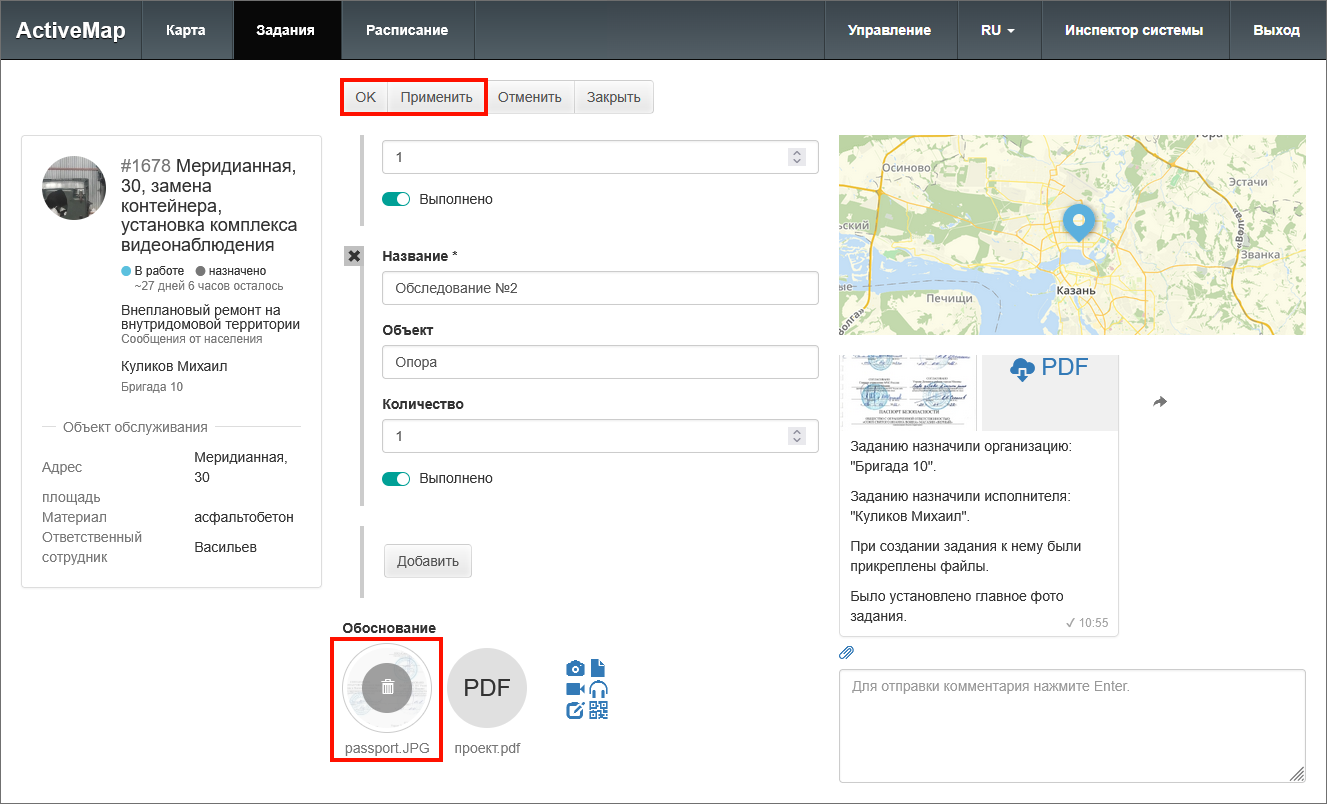Click the Добавить button

pos(427,561)
